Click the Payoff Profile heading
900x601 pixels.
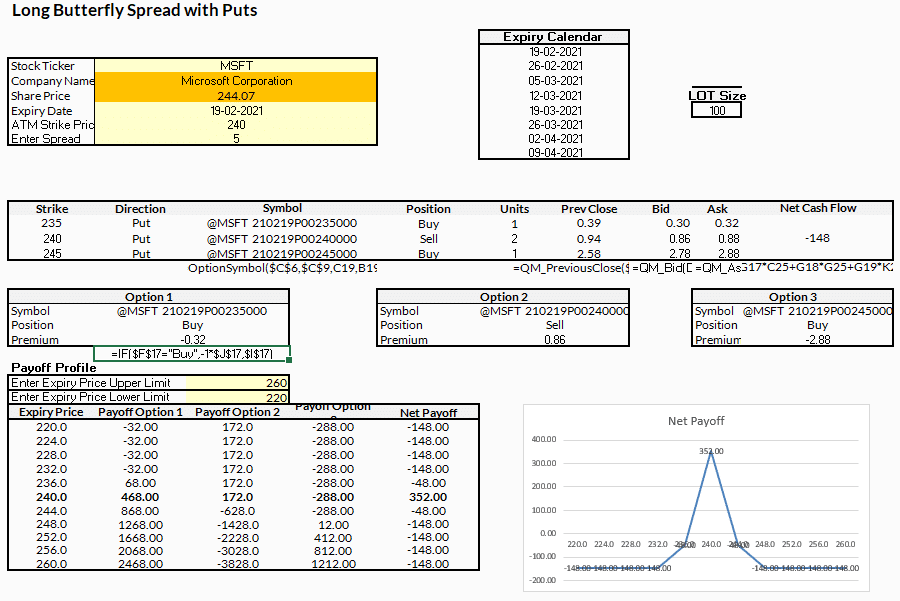coord(53,367)
